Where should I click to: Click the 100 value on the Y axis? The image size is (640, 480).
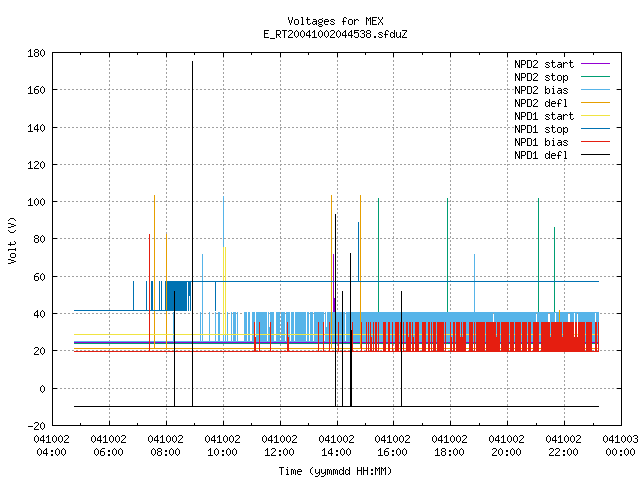click(x=36, y=202)
